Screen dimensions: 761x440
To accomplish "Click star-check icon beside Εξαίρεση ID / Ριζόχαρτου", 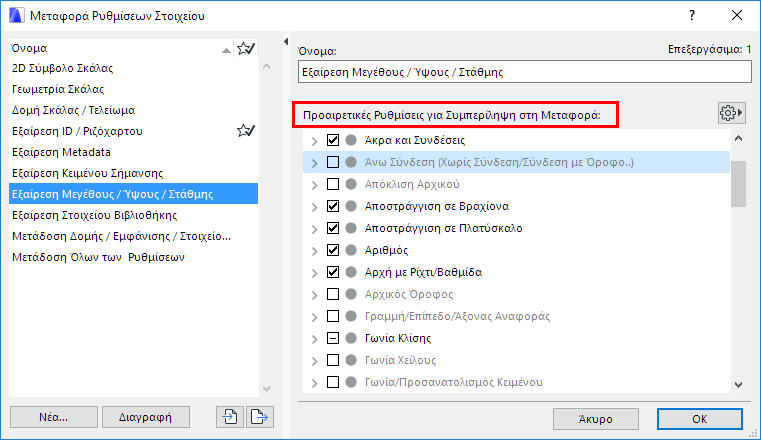I will click(x=246, y=130).
